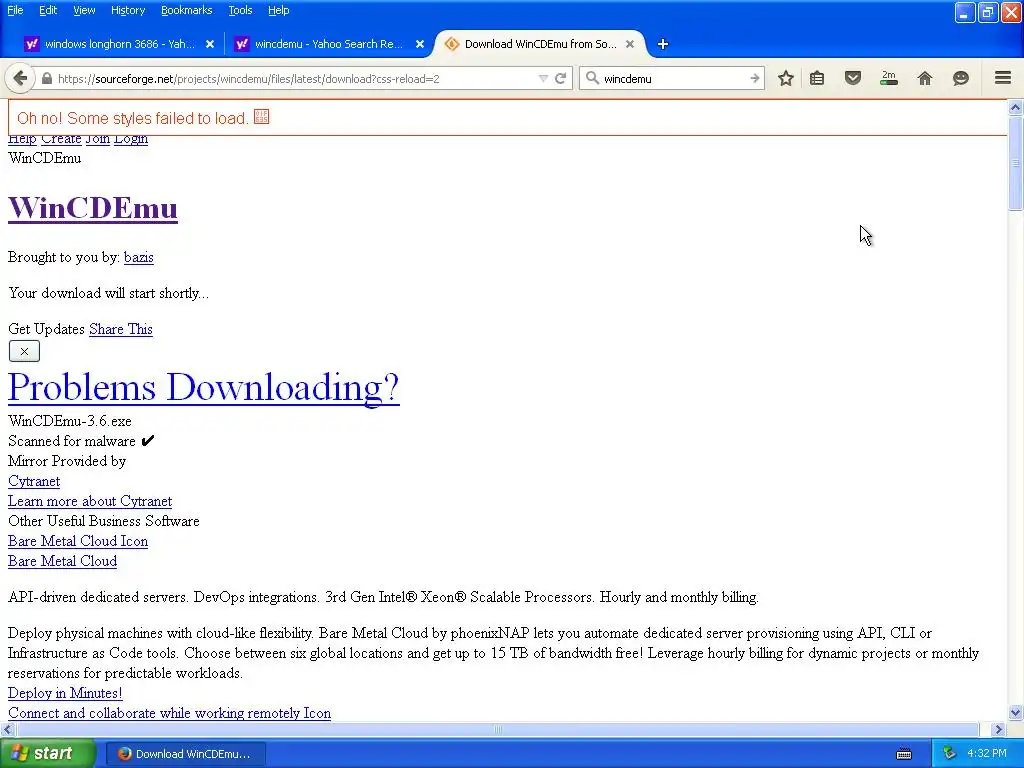Open the Firefox hamburger menu

point(1003,78)
